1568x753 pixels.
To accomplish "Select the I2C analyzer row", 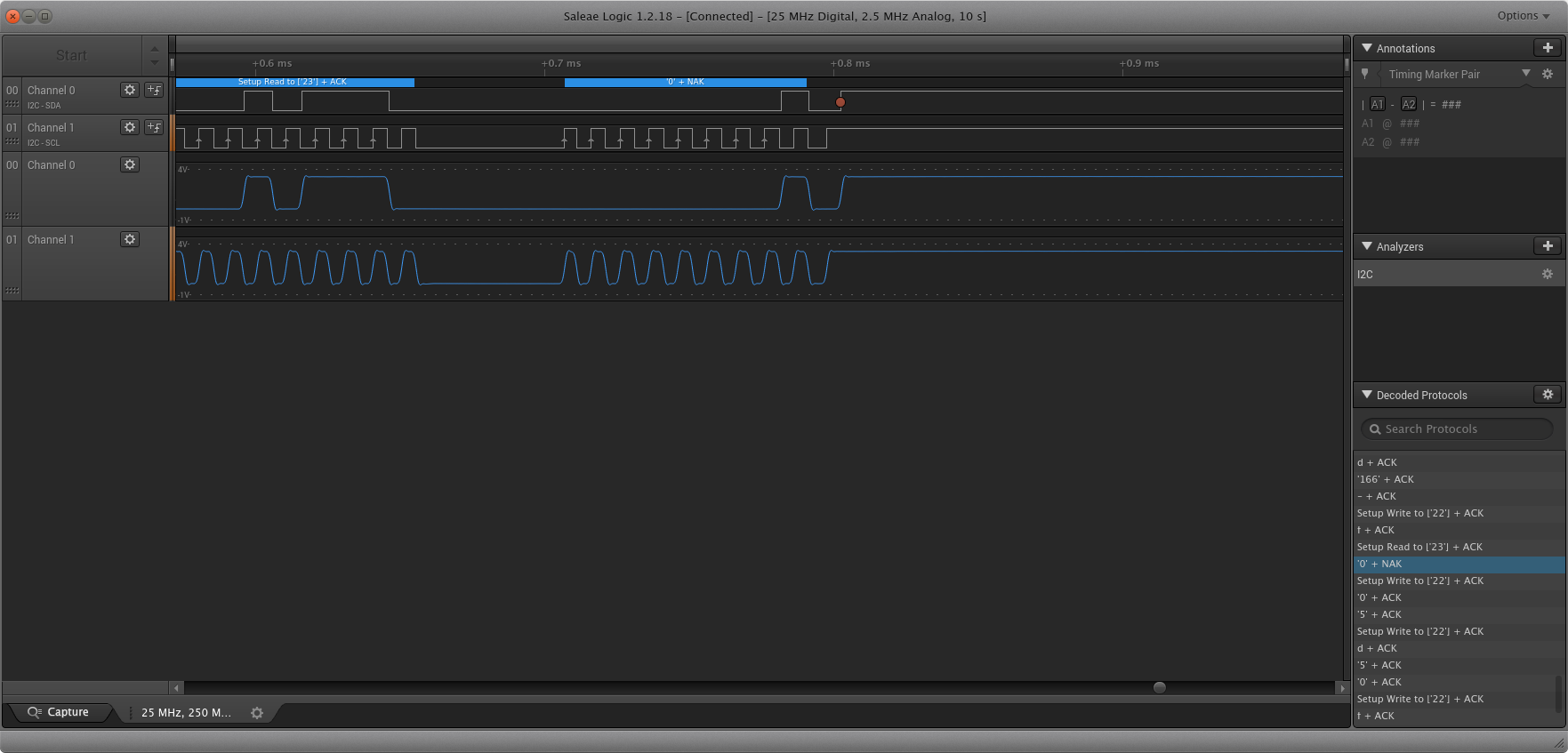I will 1459,275.
